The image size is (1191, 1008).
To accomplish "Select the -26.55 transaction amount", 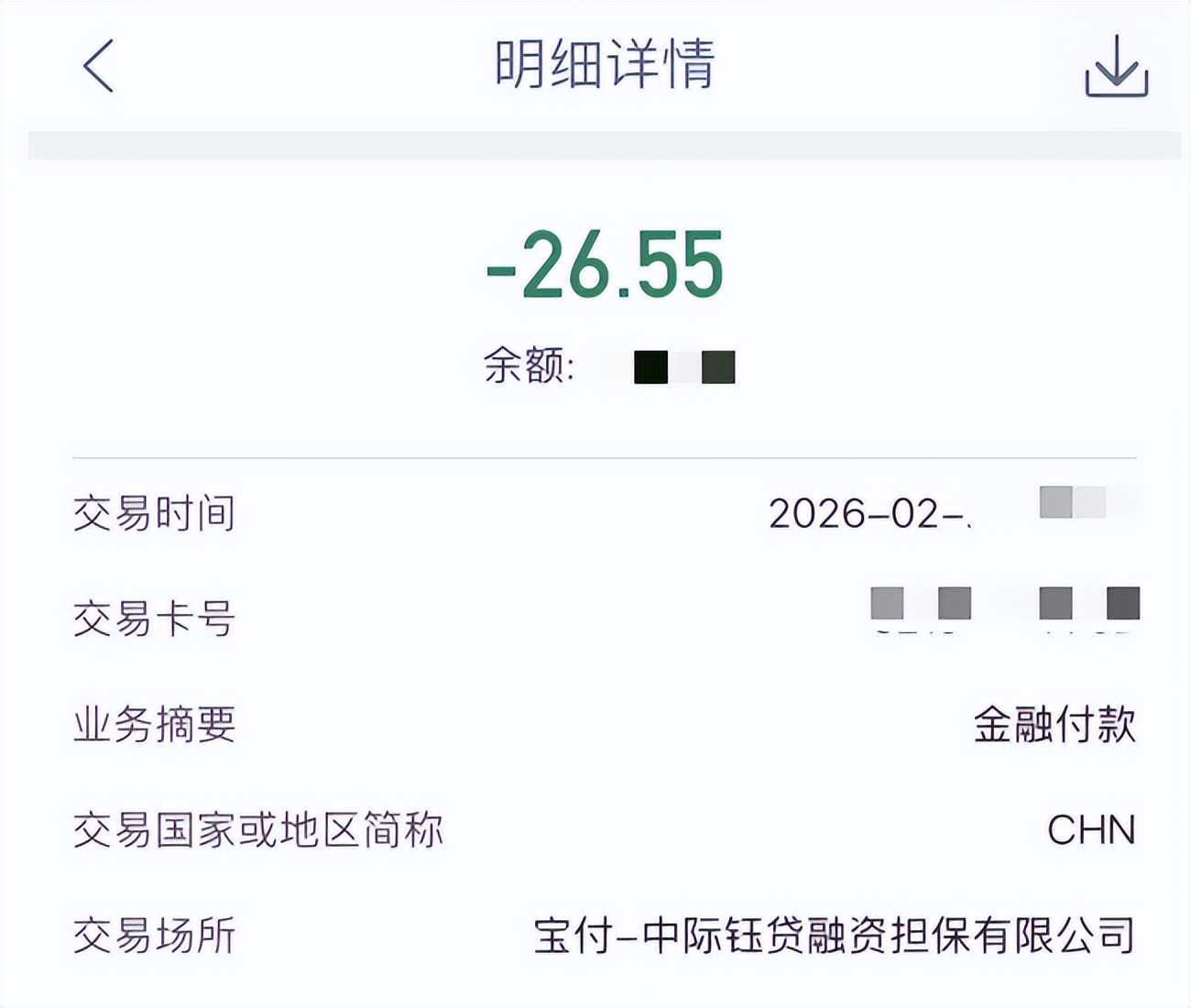I will click(x=605, y=266).
